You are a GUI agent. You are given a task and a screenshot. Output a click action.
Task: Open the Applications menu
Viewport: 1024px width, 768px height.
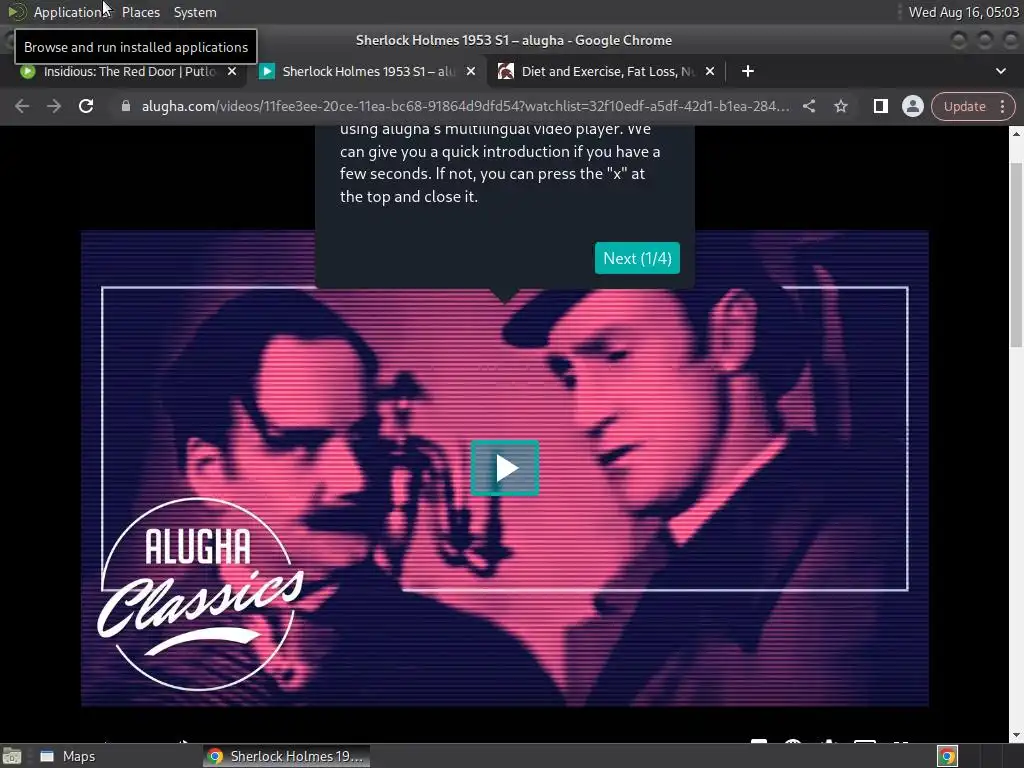71,12
